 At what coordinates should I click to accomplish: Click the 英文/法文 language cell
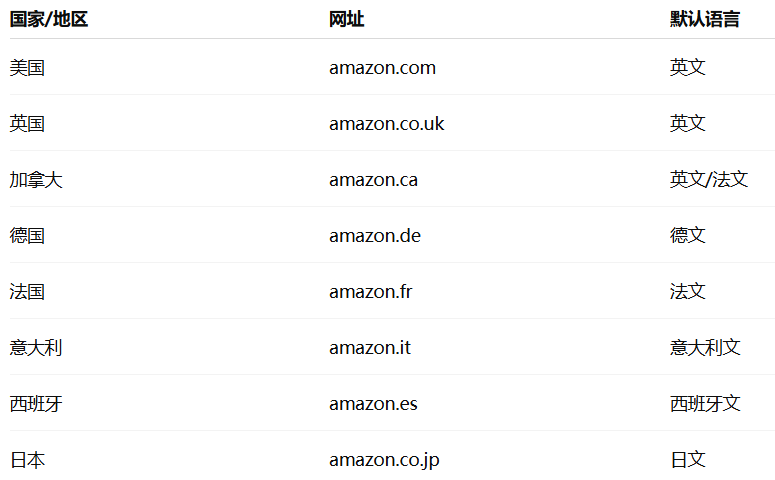pyautogui.click(x=709, y=179)
